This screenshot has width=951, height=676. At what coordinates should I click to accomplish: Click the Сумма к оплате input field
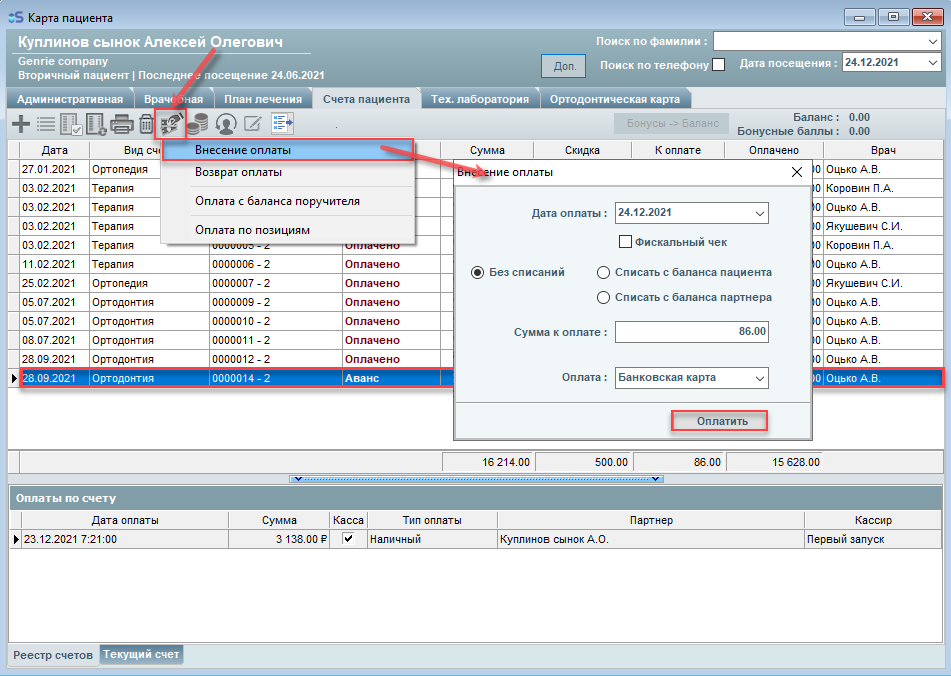coord(691,331)
